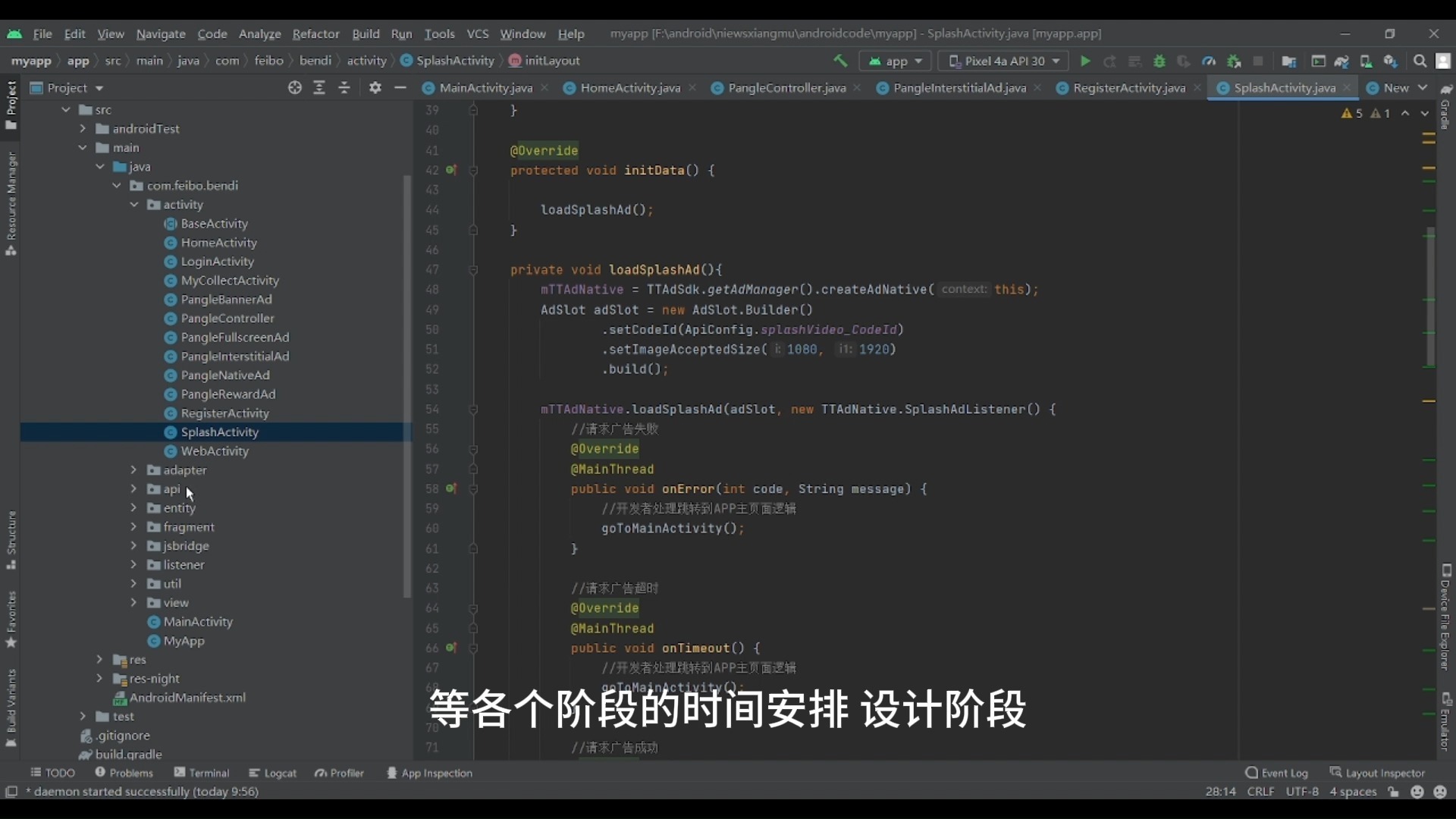
Task: Switch to MainActivity.java tab
Action: (x=485, y=88)
